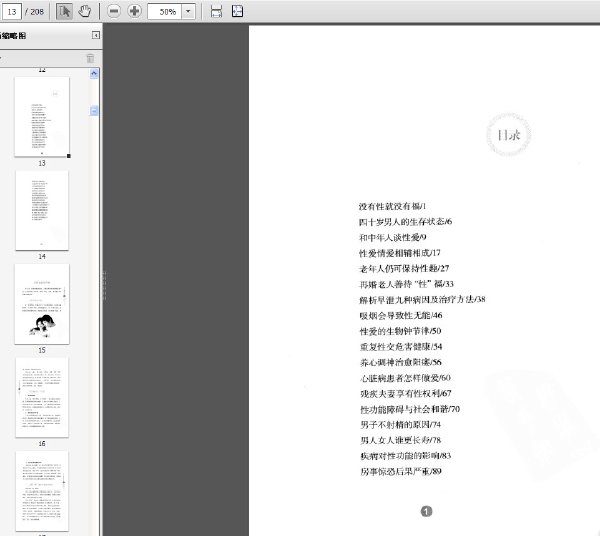This screenshot has height=536, width=600.
Task: Click the entry '残疾夫妻享有性权利/67'
Action: coord(406,393)
